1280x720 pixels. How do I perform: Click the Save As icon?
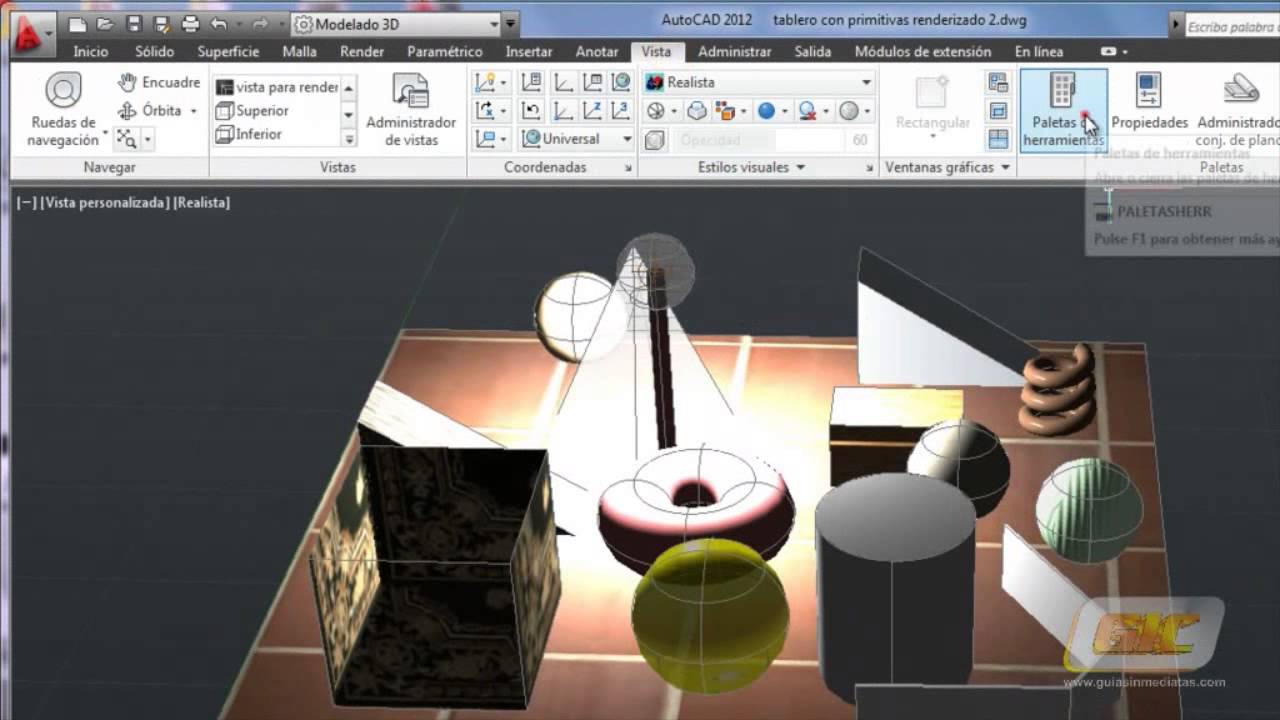(162, 23)
